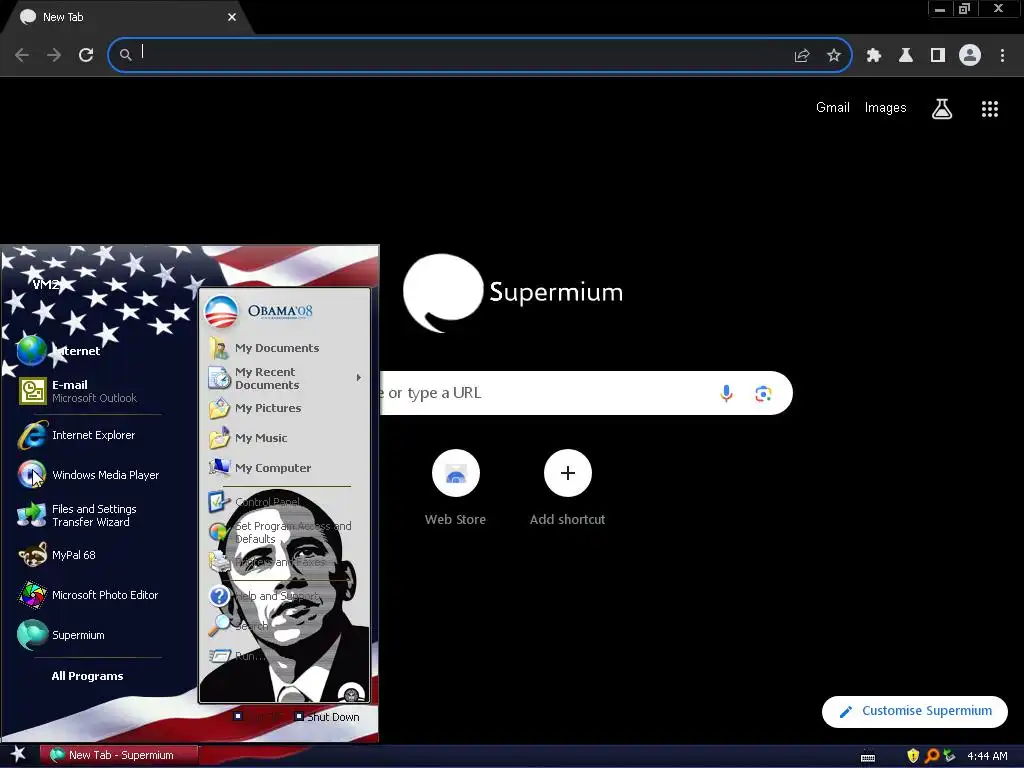Viewport: 1024px width, 768px height.
Task: Search by image with Lens icon
Action: (763, 393)
